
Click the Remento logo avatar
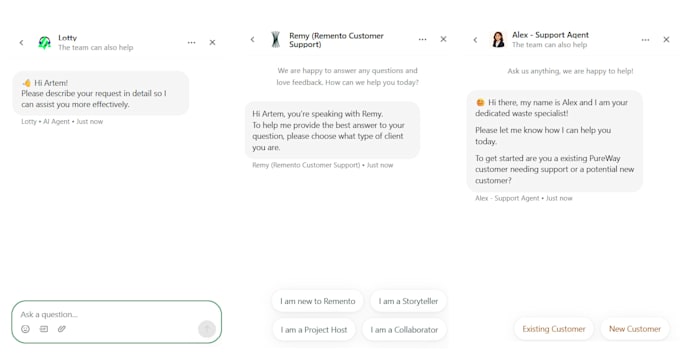pyautogui.click(x=275, y=39)
